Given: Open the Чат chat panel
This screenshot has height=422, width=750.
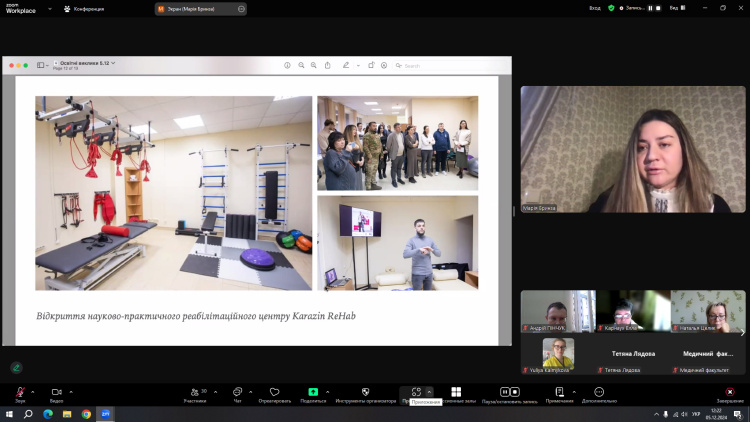Looking at the screenshot, I should point(237,394).
